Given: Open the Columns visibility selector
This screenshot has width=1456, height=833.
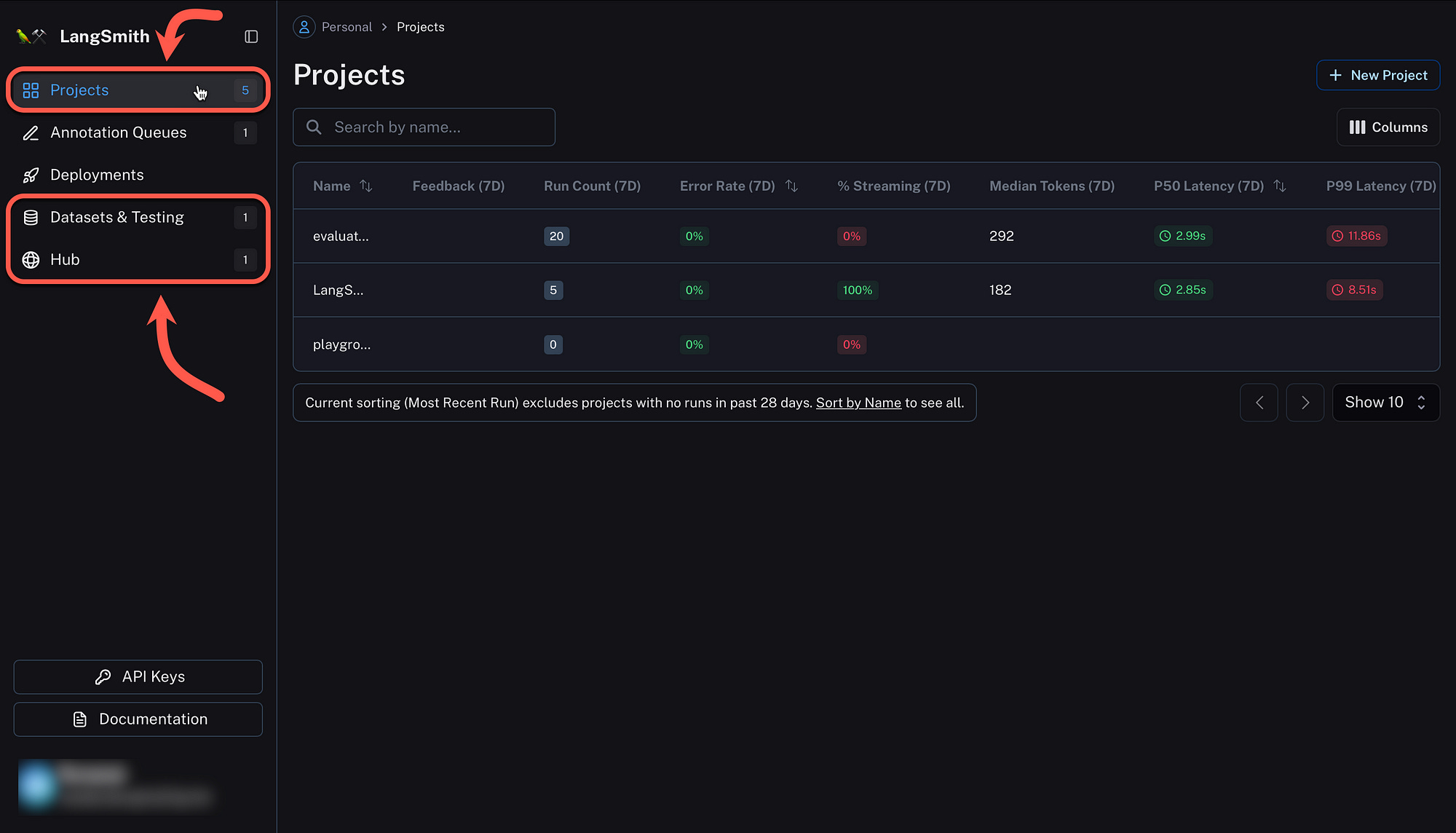Looking at the screenshot, I should click(x=1388, y=127).
